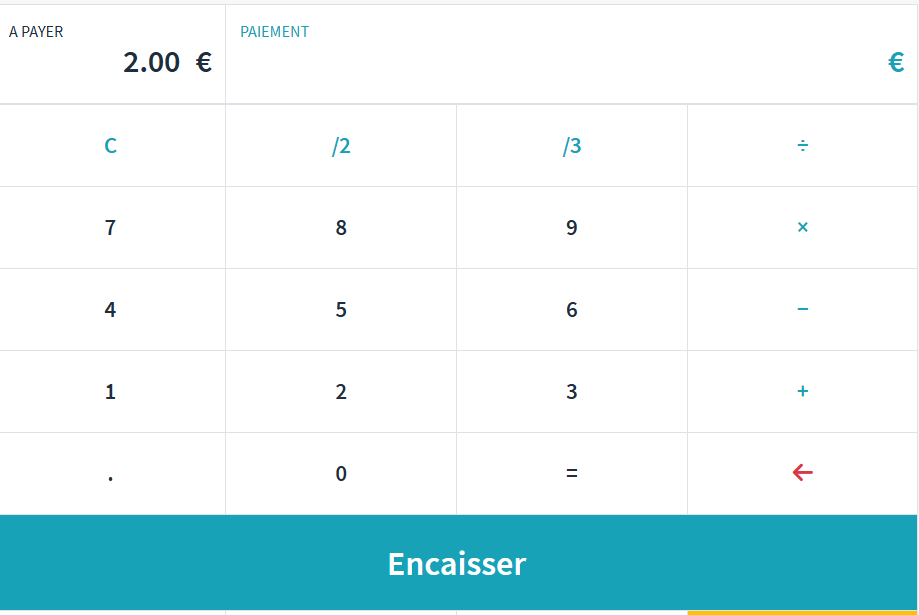Viewport: 919px width, 615px height.
Task: Clear the amount with the C key
Action: (x=111, y=146)
